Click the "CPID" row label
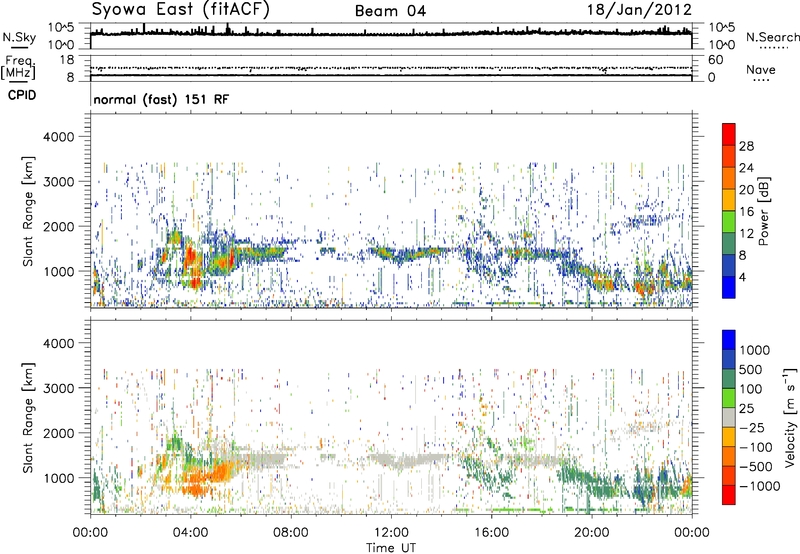This screenshot has height=554, width=800. pos(22,95)
